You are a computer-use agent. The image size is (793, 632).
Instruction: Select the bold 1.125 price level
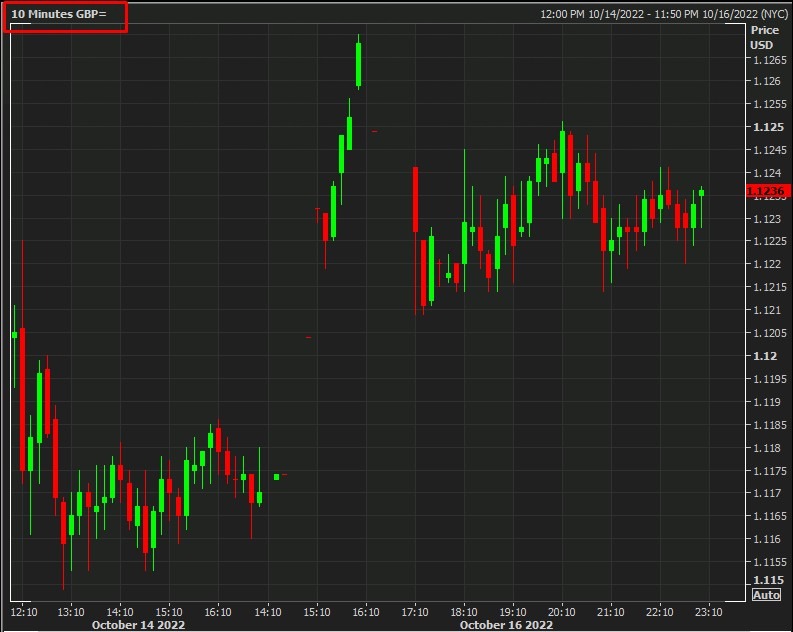[x=768, y=127]
